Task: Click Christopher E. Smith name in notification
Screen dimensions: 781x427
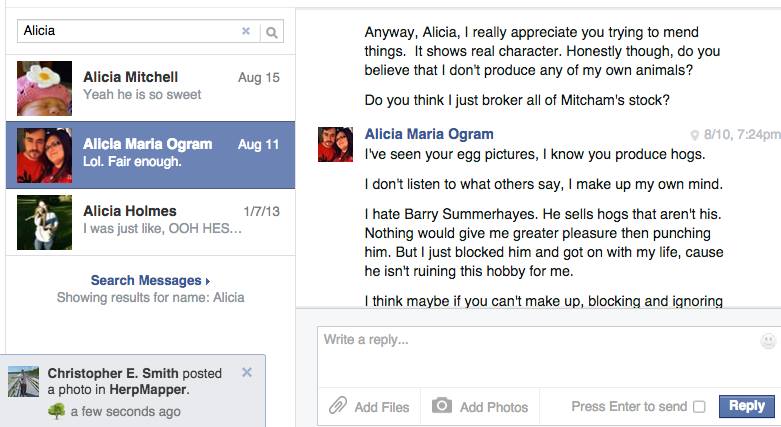Action: 113,373
